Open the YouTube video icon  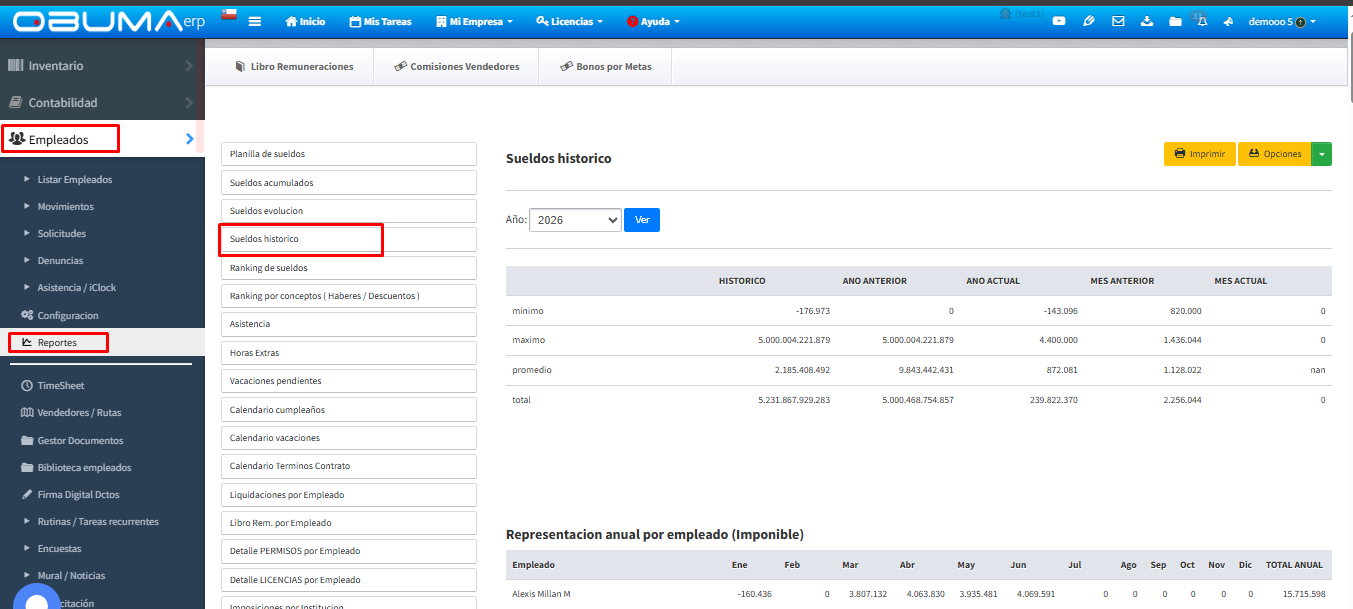point(1059,21)
